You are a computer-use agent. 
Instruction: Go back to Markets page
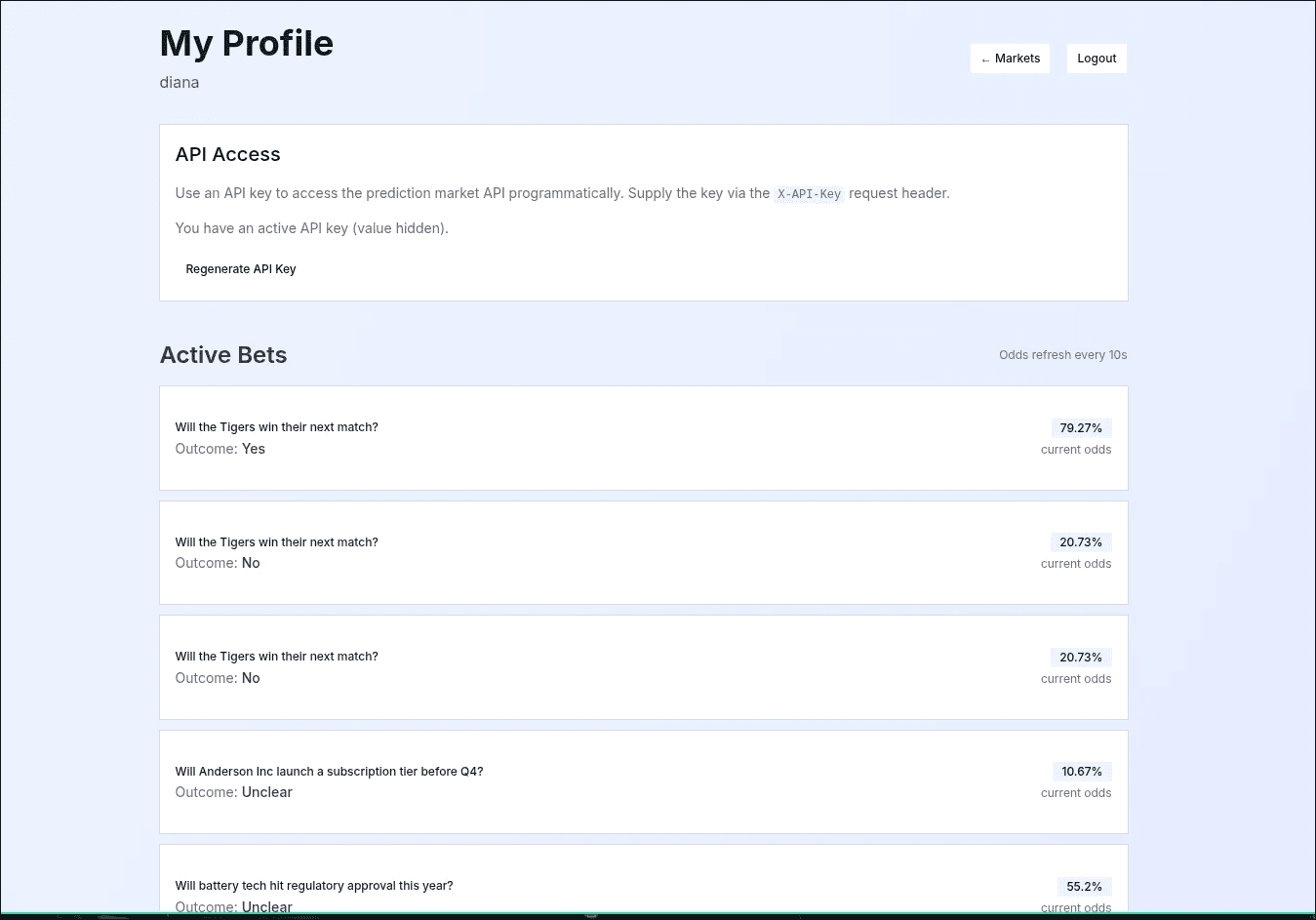click(1010, 59)
